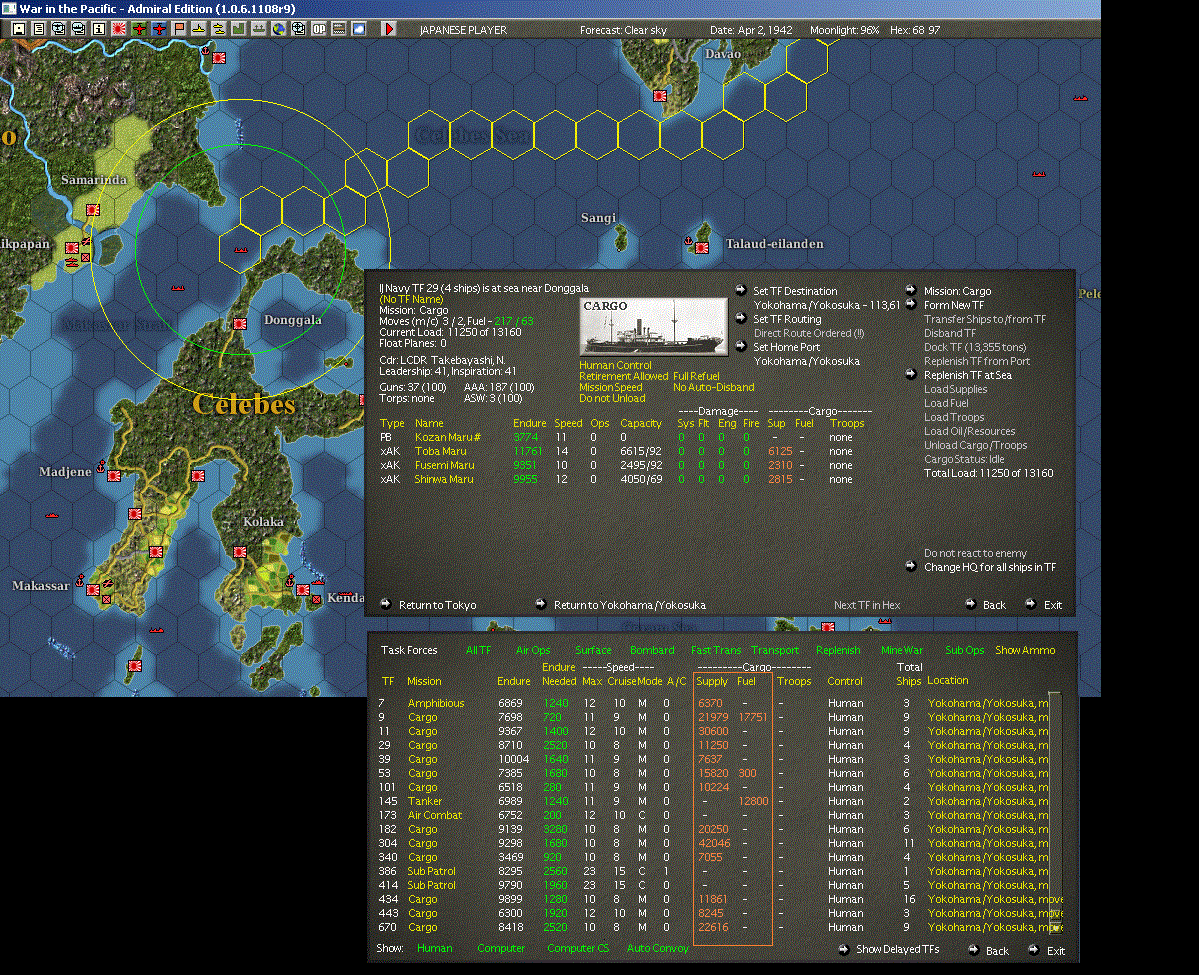Click arrow beside Set TF Destination
1199x975 pixels.
point(740,290)
